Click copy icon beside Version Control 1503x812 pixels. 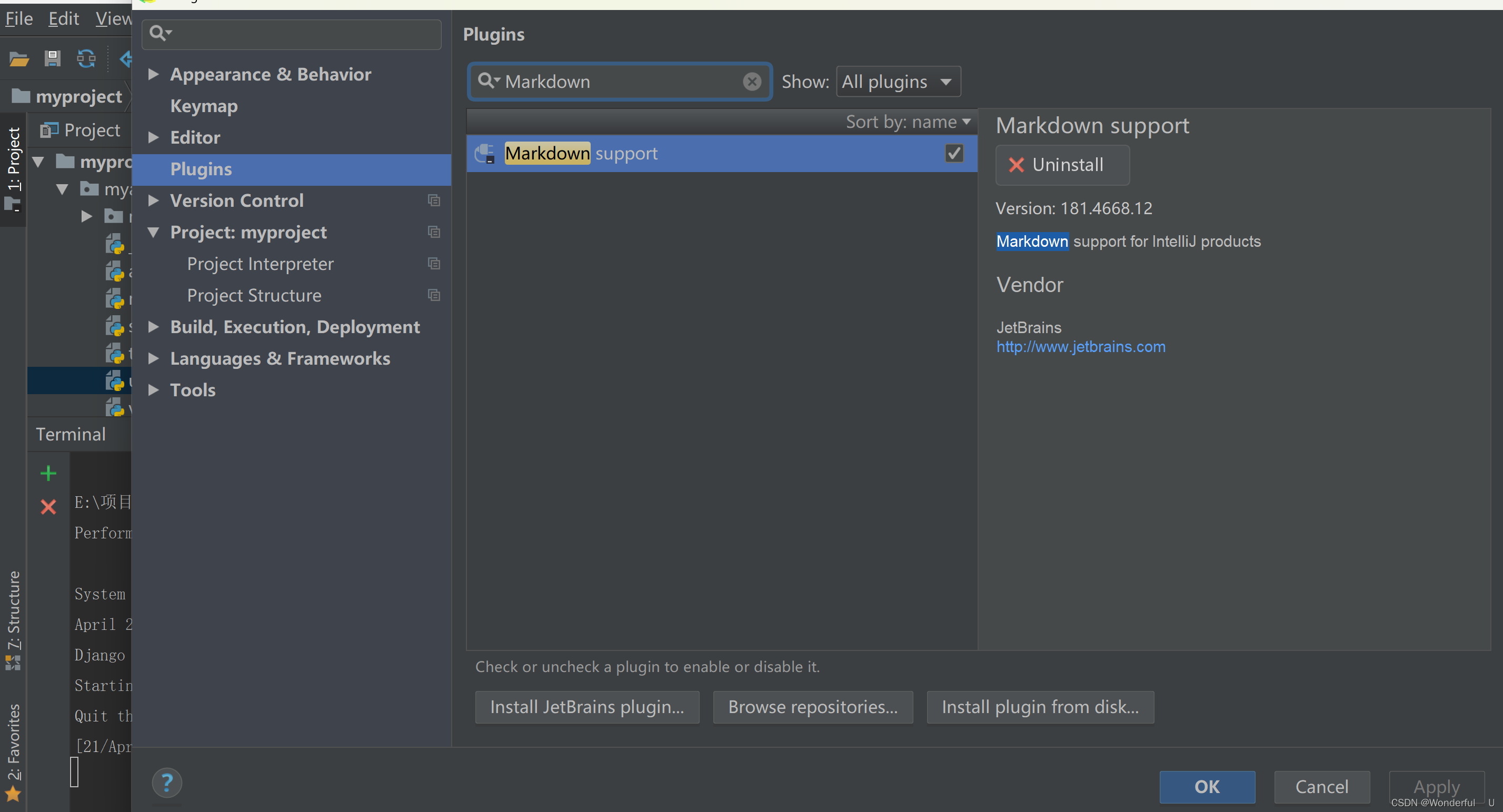[433, 201]
